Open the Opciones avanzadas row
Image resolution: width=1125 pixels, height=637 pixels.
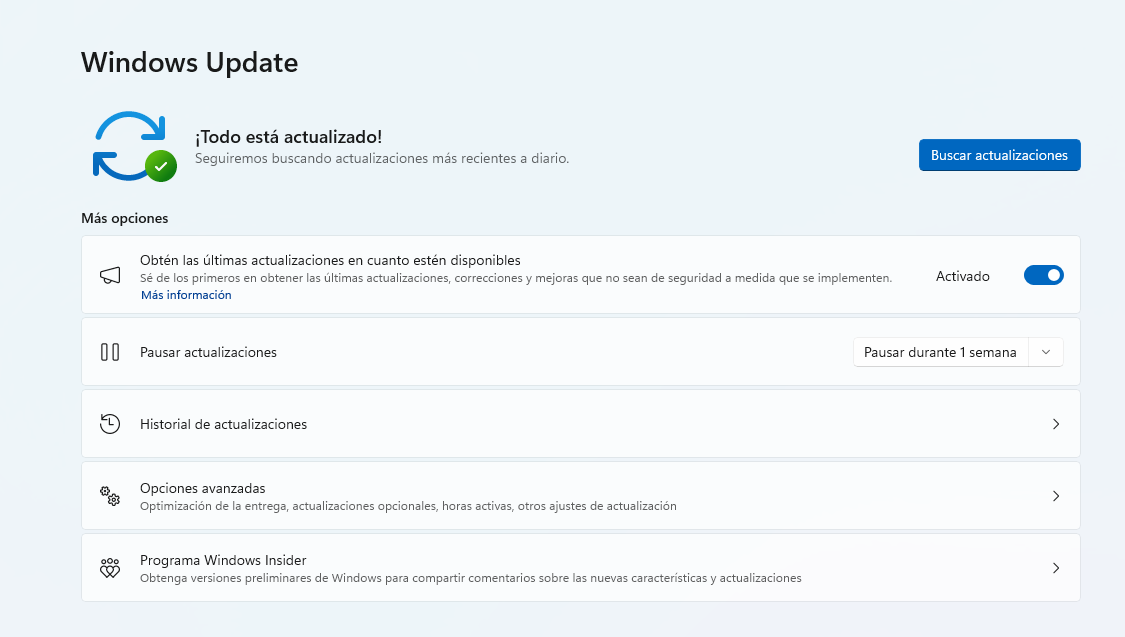(580, 496)
